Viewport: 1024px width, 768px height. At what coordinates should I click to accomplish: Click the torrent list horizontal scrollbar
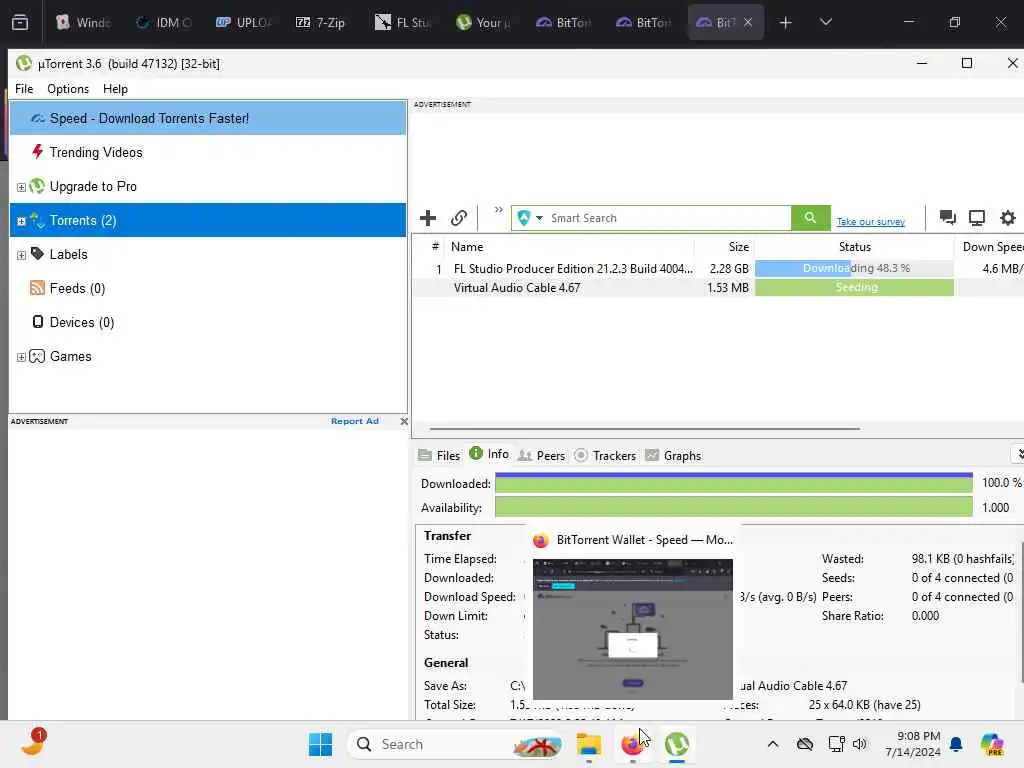tap(645, 429)
